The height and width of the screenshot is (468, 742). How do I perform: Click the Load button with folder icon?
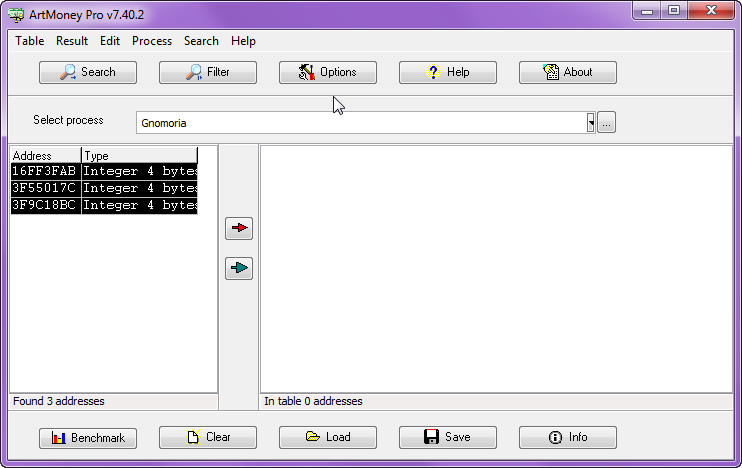tap(328, 437)
